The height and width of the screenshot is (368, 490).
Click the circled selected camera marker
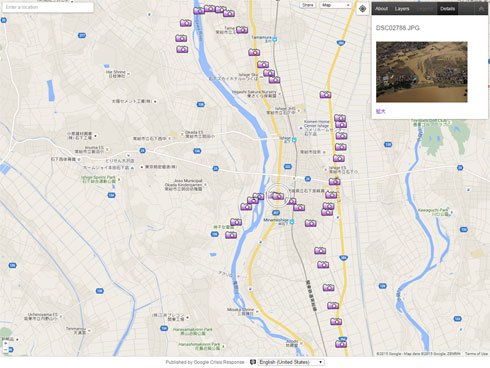[x=277, y=196]
